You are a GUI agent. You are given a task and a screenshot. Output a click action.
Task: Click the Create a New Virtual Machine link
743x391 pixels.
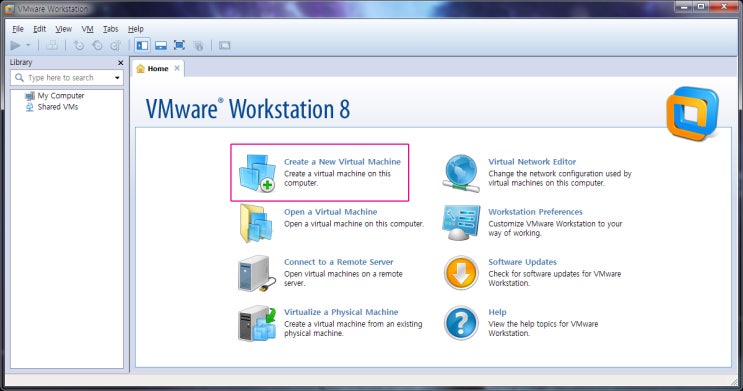click(342, 162)
